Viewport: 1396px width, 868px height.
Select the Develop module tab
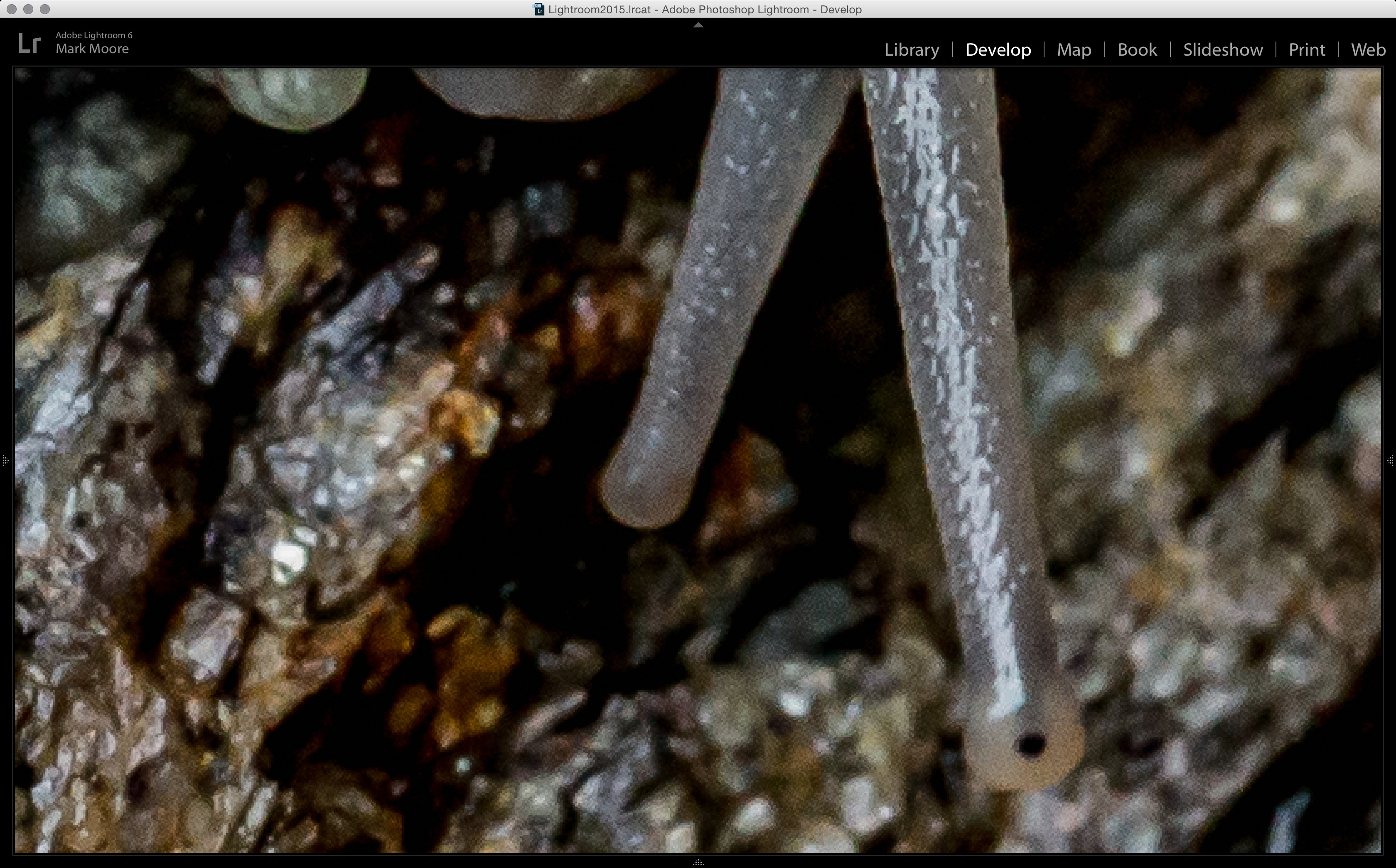point(998,50)
